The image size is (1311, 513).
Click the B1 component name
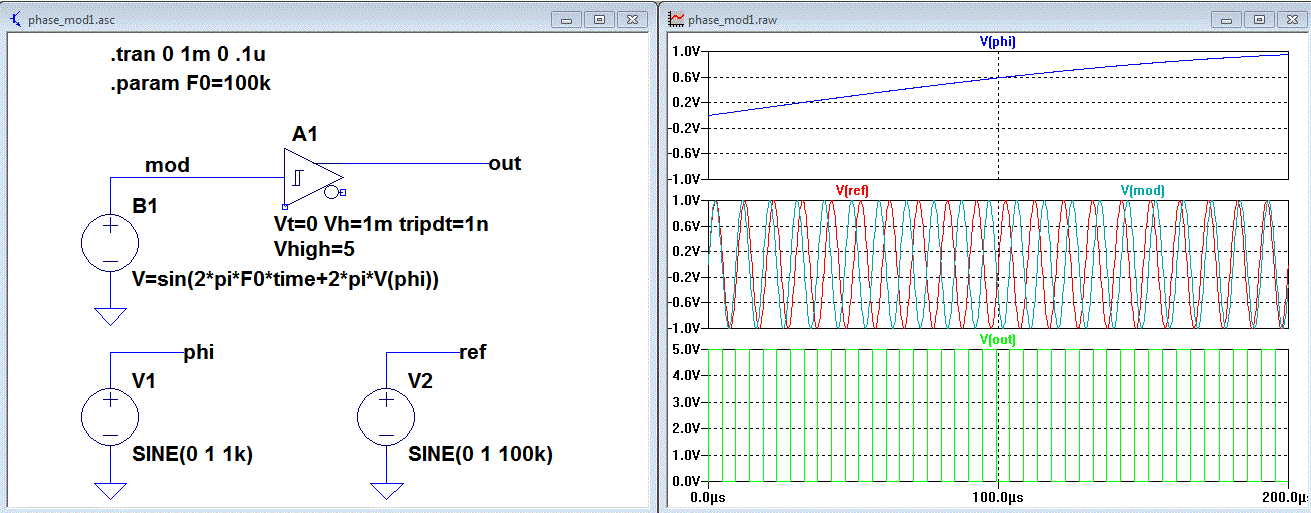(144, 206)
